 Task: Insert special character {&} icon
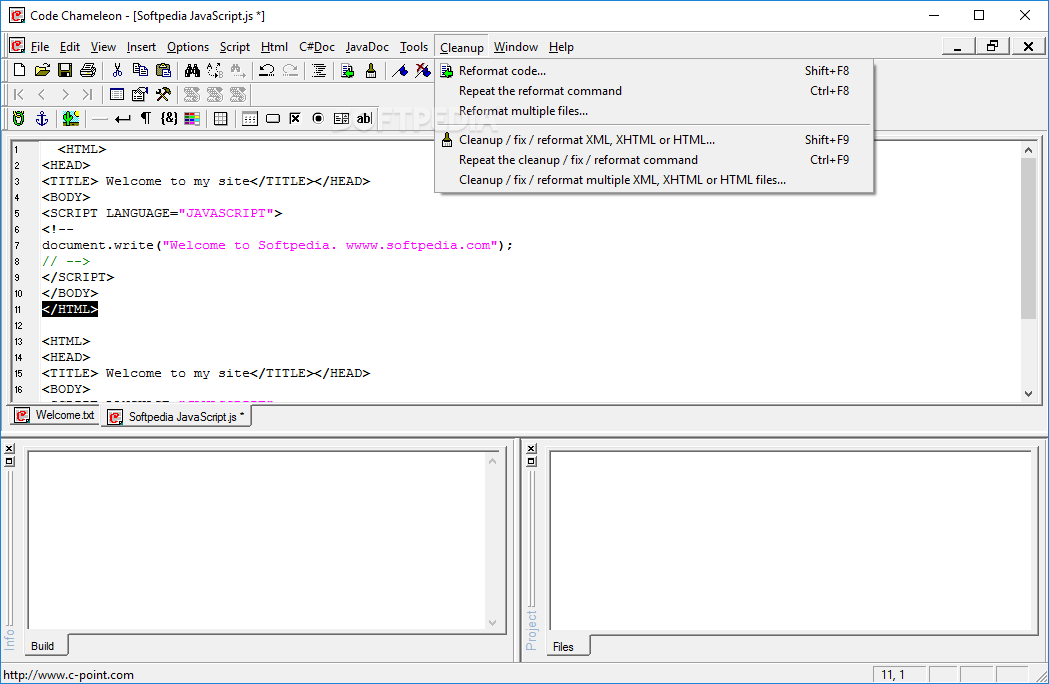(169, 118)
